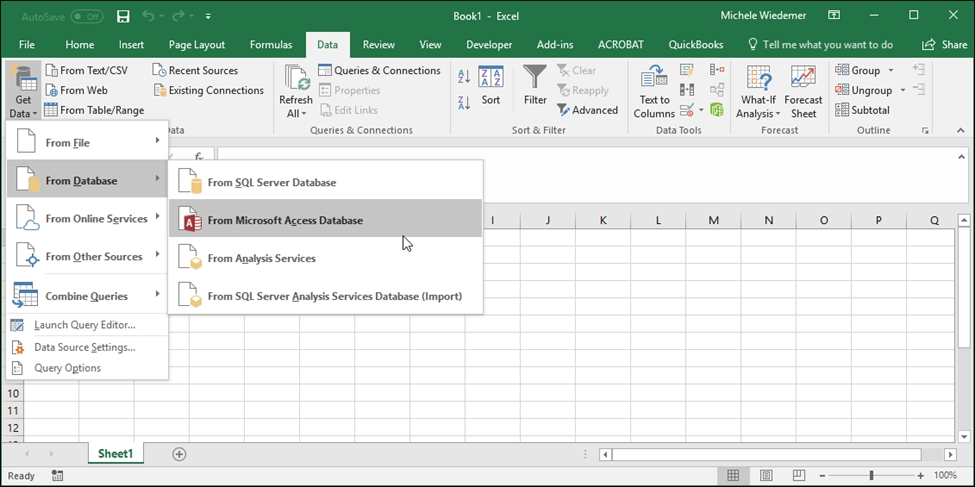Select the Sheet1 tab
975x487 pixels.
(x=116, y=453)
